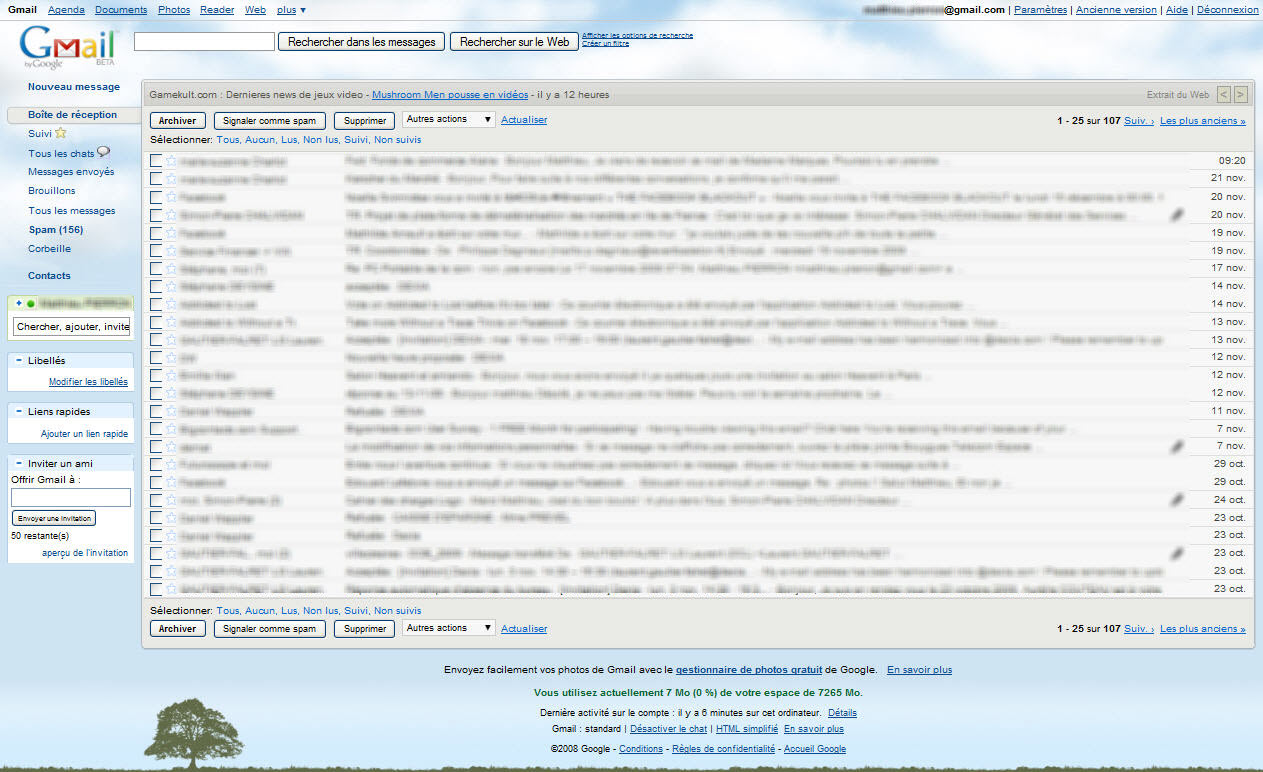Click the green chat status dot
Image resolution: width=1263 pixels, height=772 pixels.
30,303
